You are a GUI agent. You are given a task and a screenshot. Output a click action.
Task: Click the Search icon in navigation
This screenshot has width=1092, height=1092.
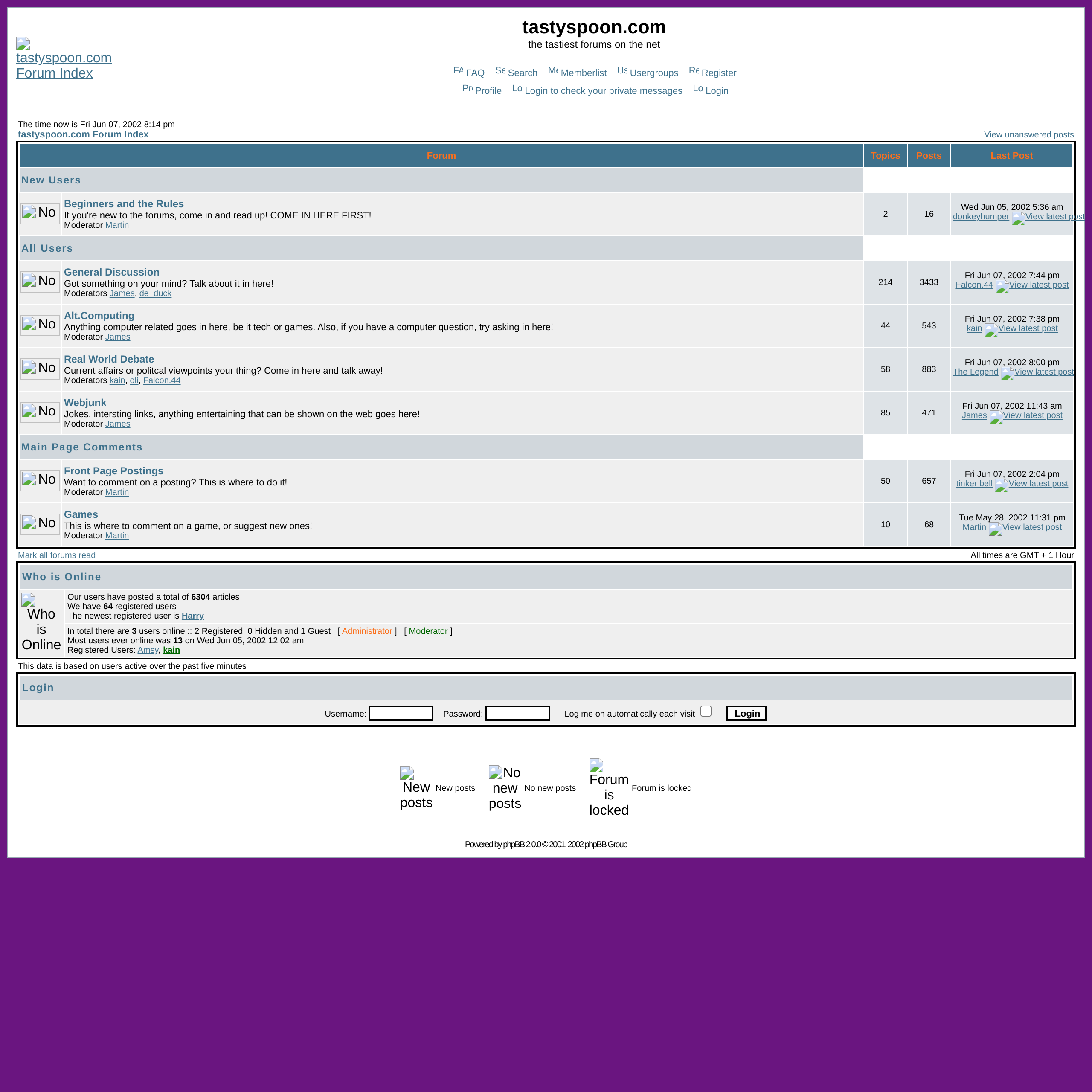pos(500,71)
